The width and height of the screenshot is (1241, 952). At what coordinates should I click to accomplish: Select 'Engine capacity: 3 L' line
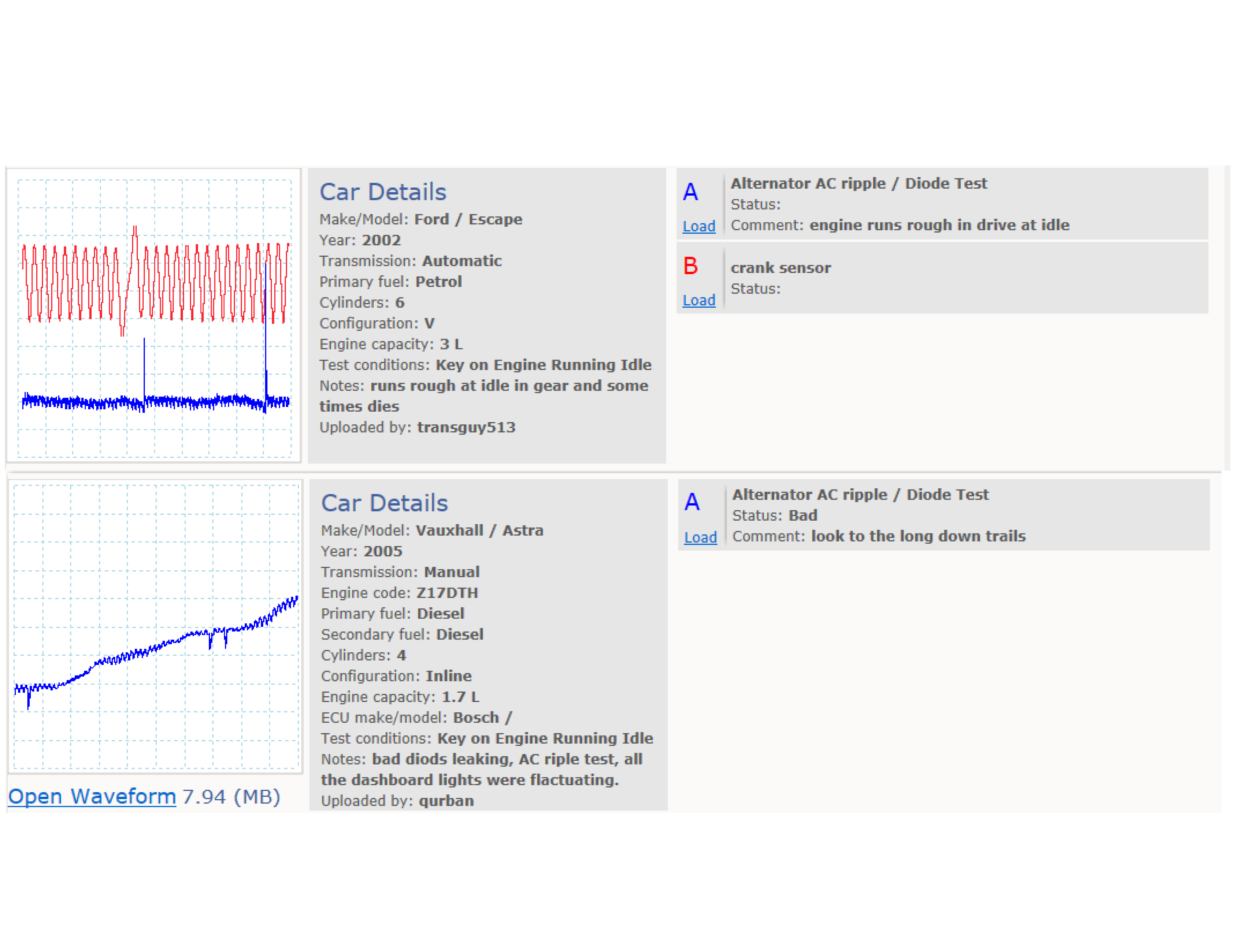[391, 344]
